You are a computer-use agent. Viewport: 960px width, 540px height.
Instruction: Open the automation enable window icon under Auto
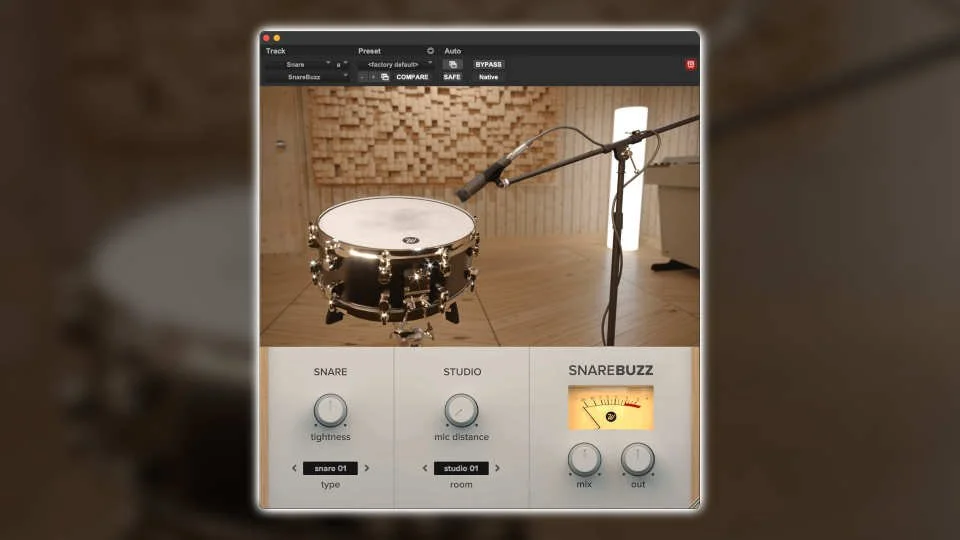[453, 64]
